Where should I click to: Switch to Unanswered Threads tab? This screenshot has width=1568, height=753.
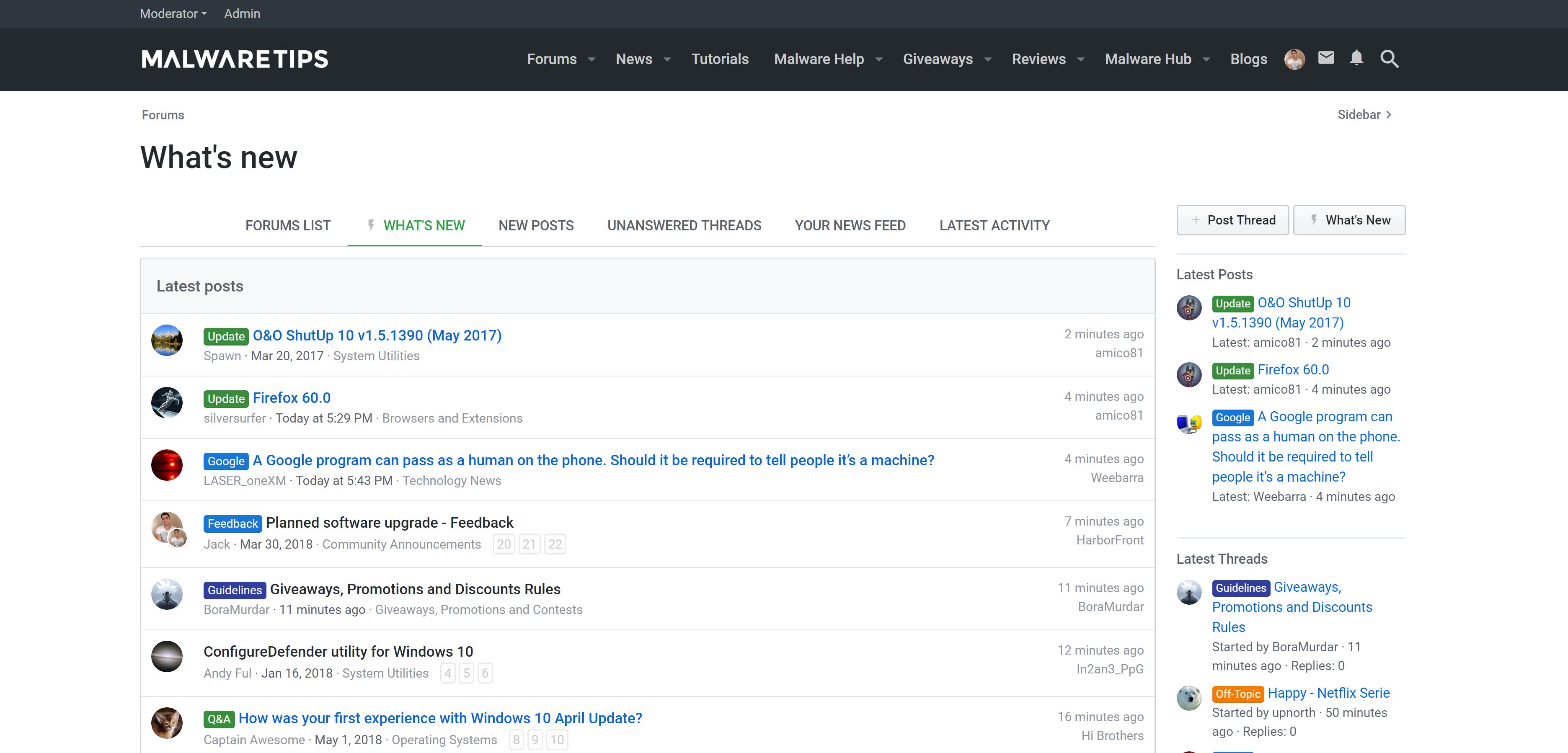684,225
